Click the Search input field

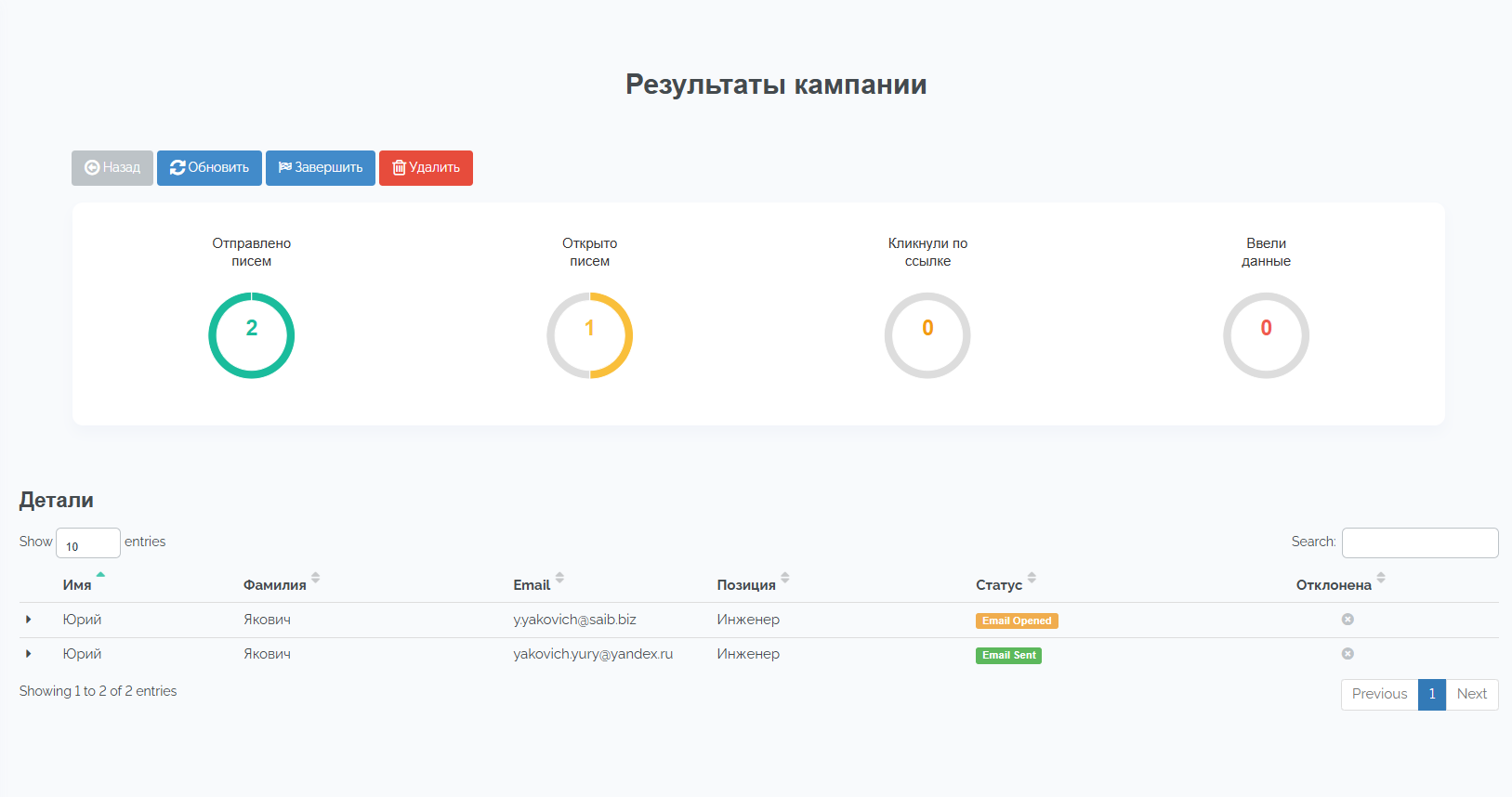click(1419, 543)
